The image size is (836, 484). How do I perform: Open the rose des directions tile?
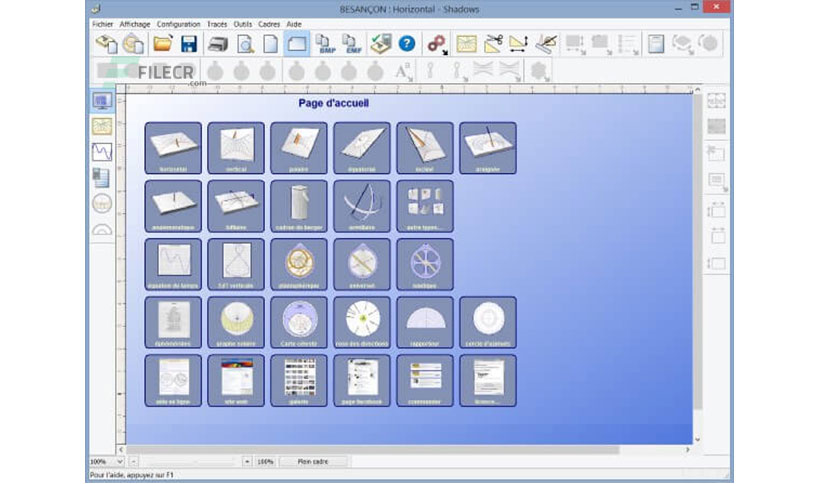point(362,322)
